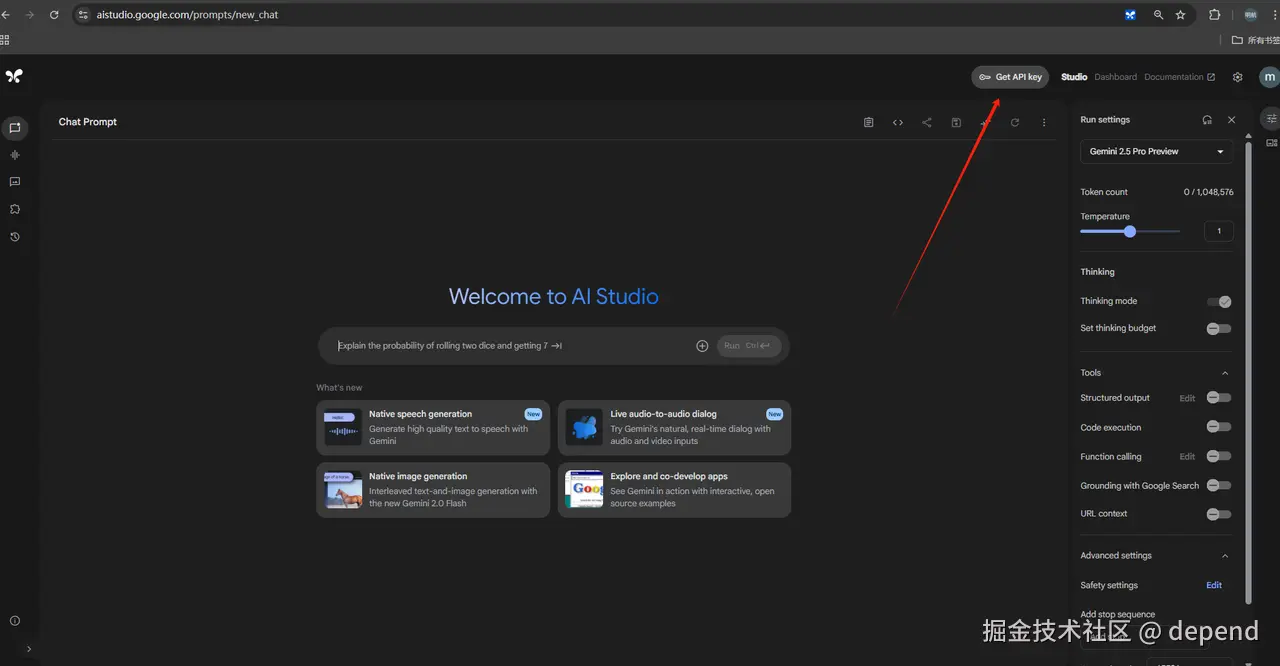This screenshot has height=666, width=1280.
Task: Enable URL context toggle
Action: click(x=1219, y=514)
